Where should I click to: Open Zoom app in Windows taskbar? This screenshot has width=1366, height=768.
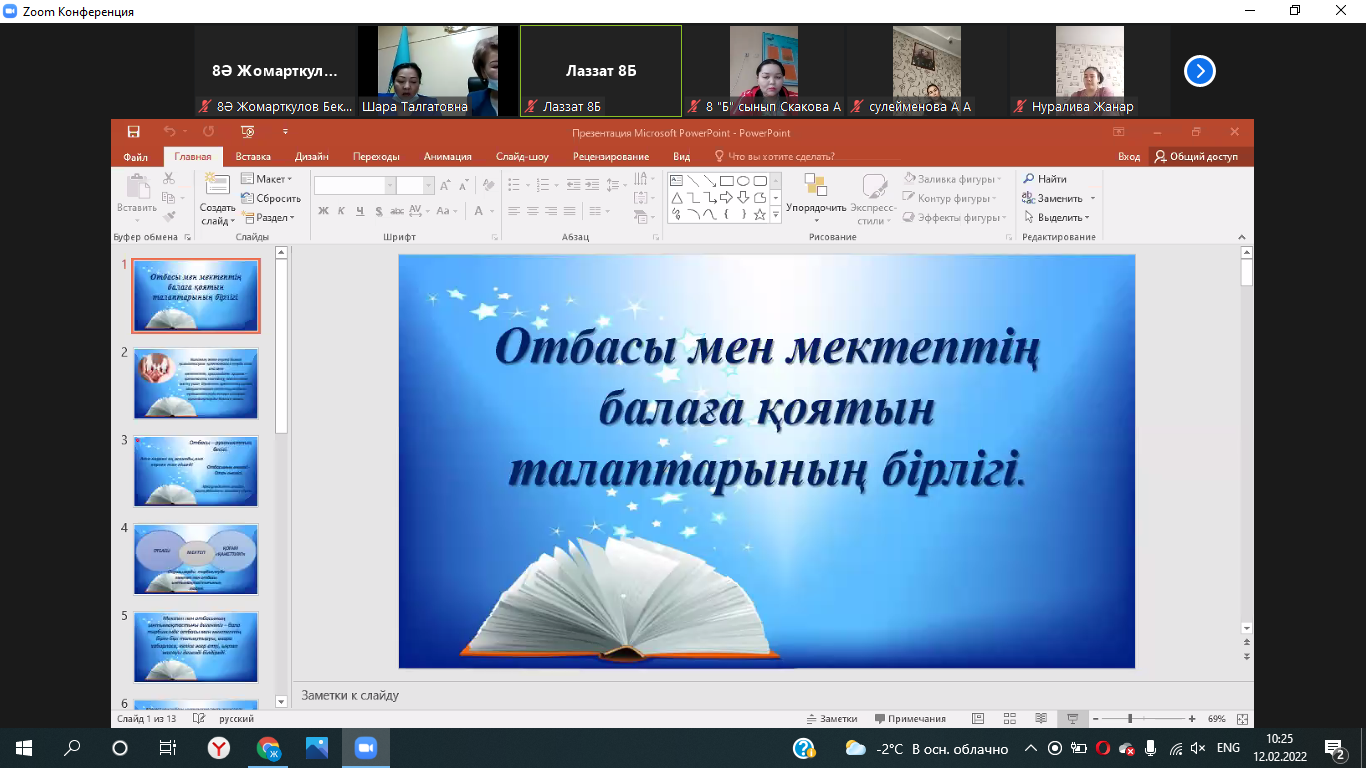(x=364, y=748)
